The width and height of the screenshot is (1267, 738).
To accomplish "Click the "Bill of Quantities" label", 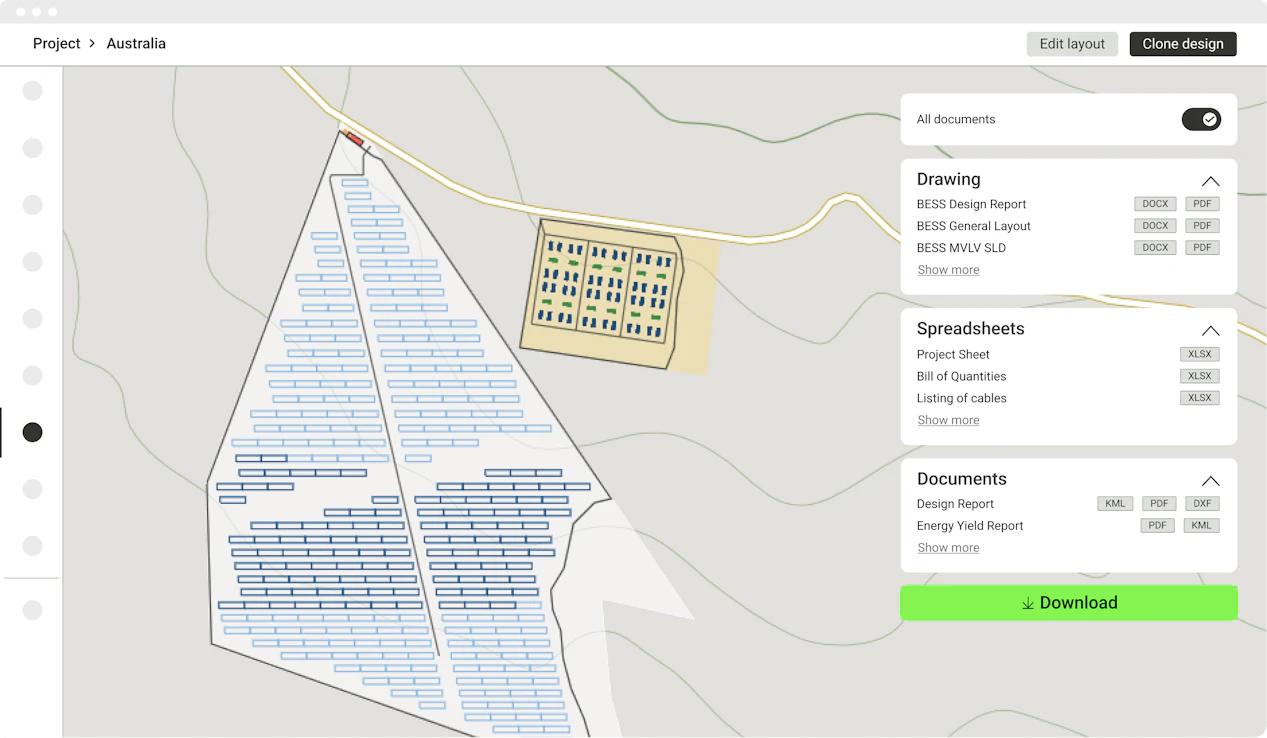I will pyautogui.click(x=961, y=376).
